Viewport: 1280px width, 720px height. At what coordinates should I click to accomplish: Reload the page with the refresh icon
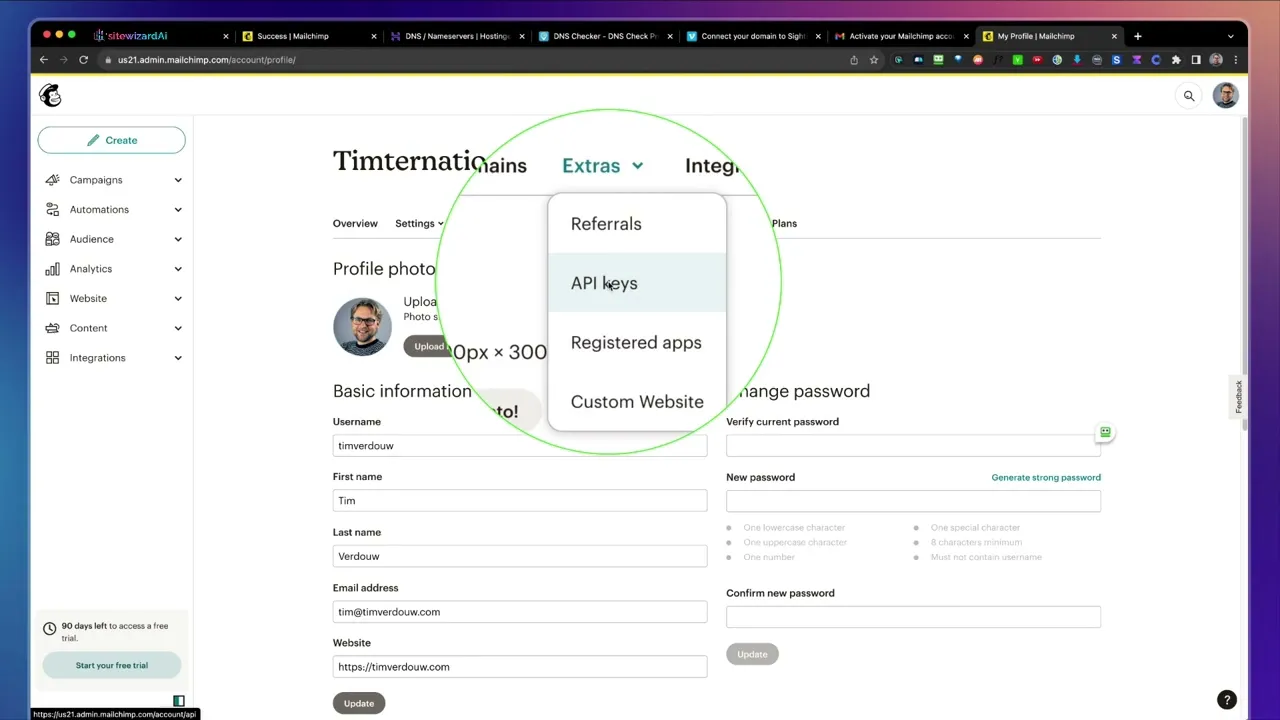[83, 60]
